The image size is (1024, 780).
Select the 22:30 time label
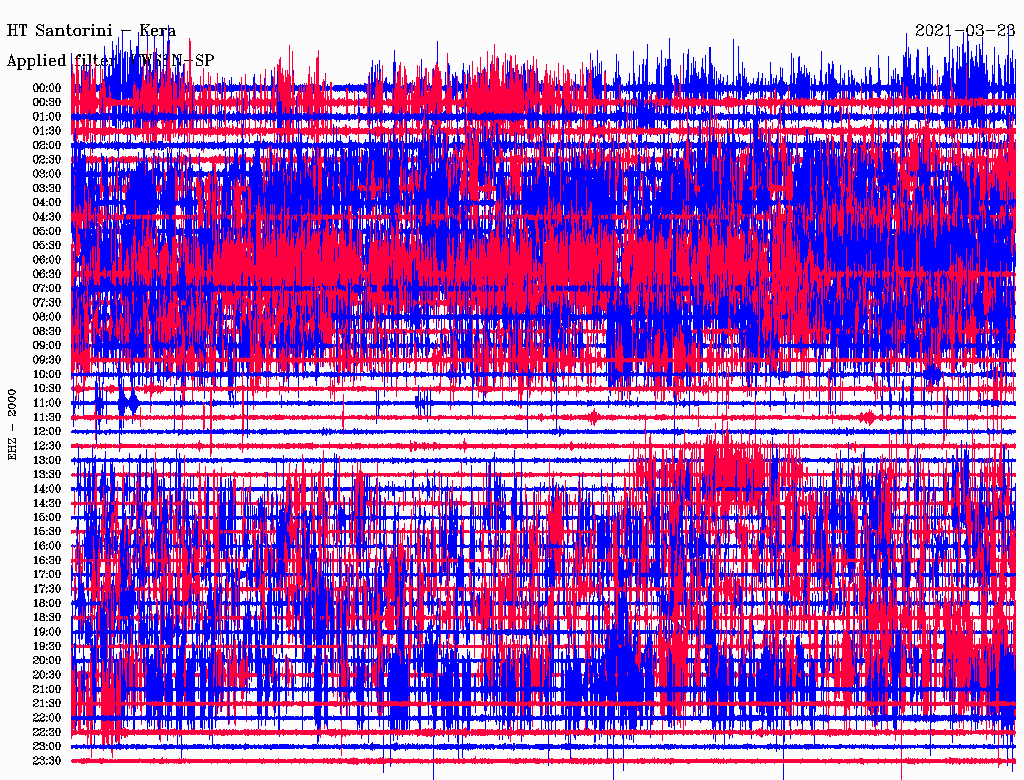click(47, 732)
